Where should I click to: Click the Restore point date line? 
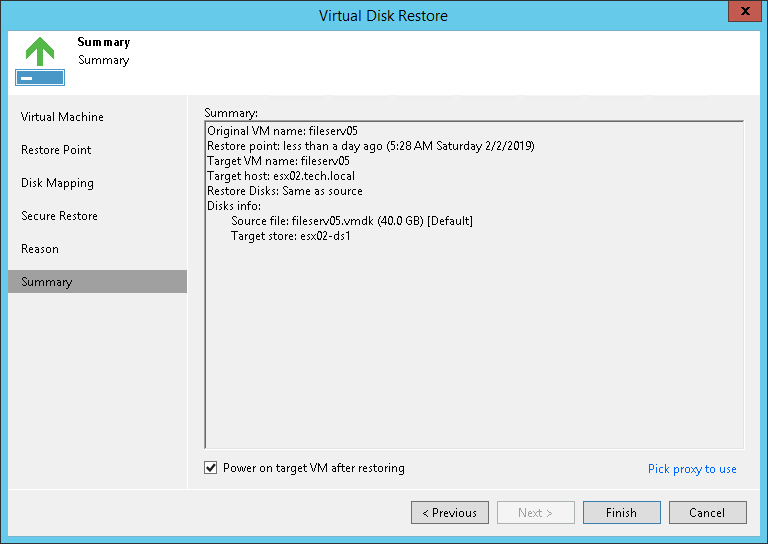(370, 146)
